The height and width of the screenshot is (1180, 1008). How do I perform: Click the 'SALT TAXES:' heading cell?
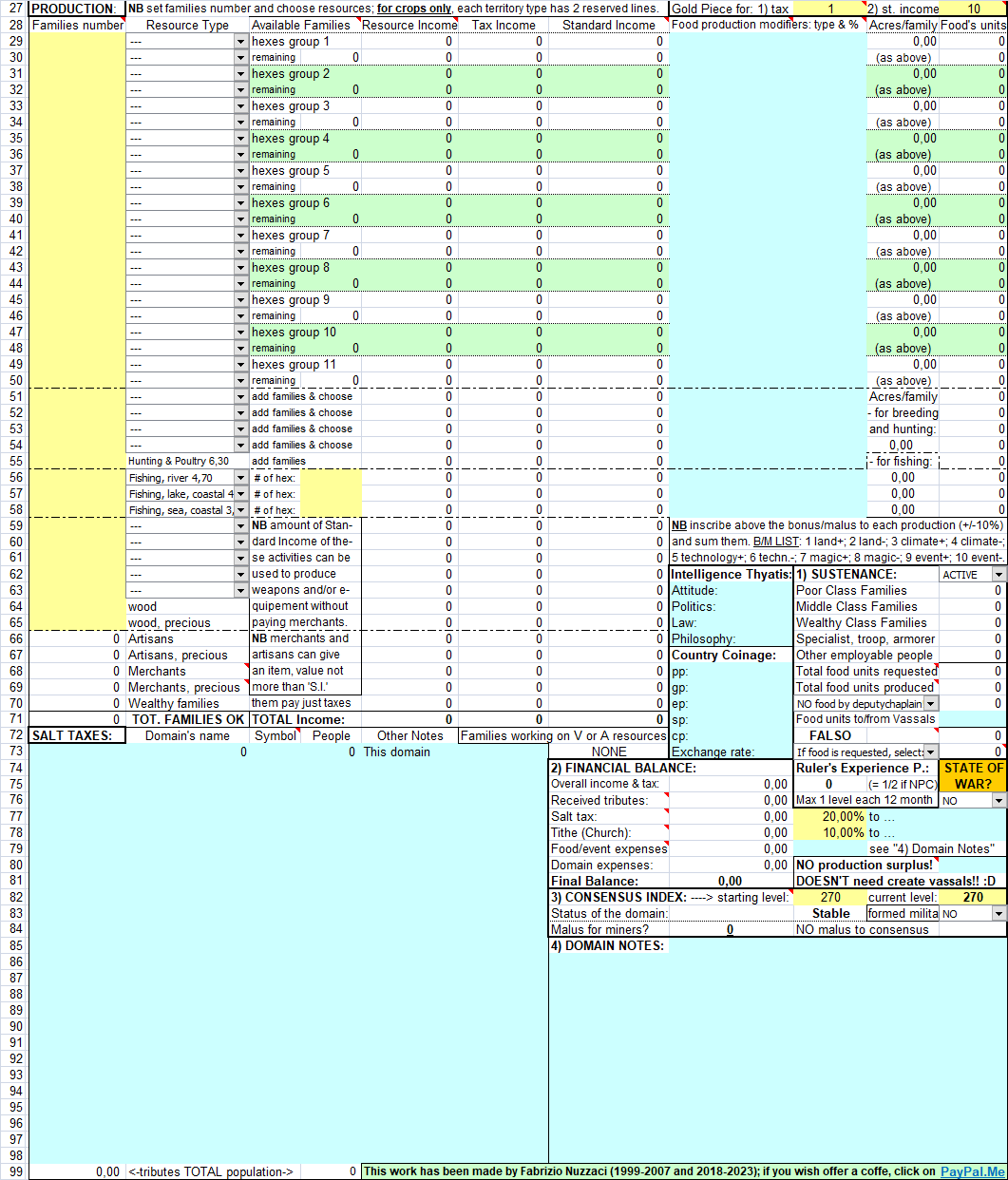[77, 736]
